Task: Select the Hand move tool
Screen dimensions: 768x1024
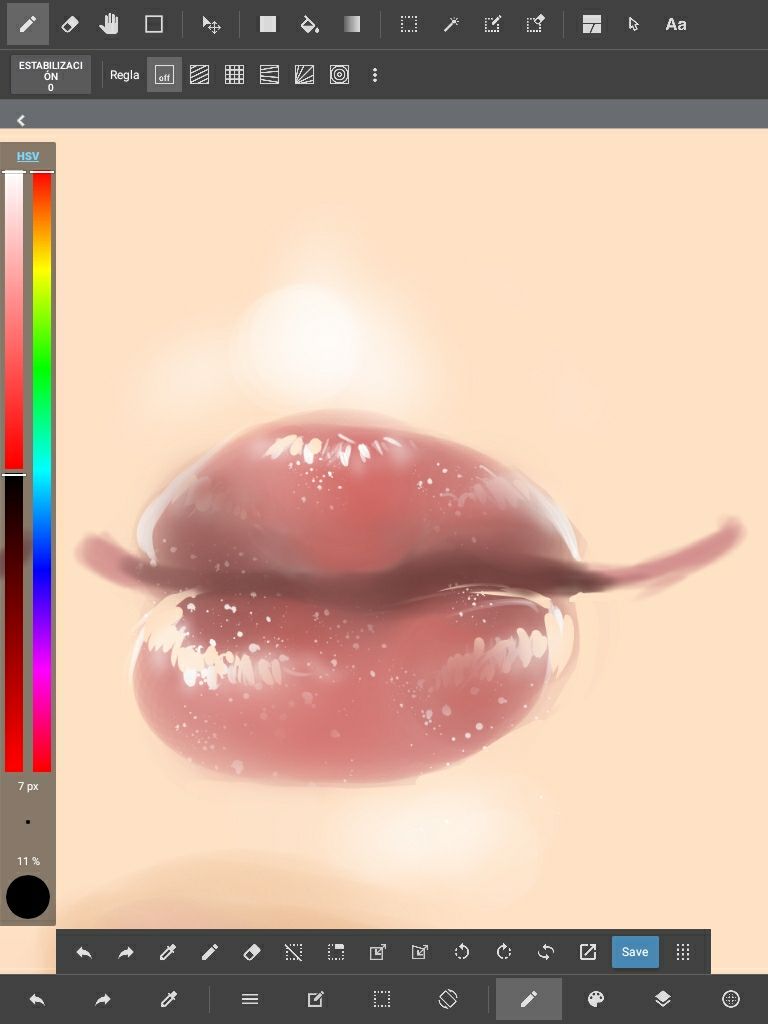Action: point(109,24)
